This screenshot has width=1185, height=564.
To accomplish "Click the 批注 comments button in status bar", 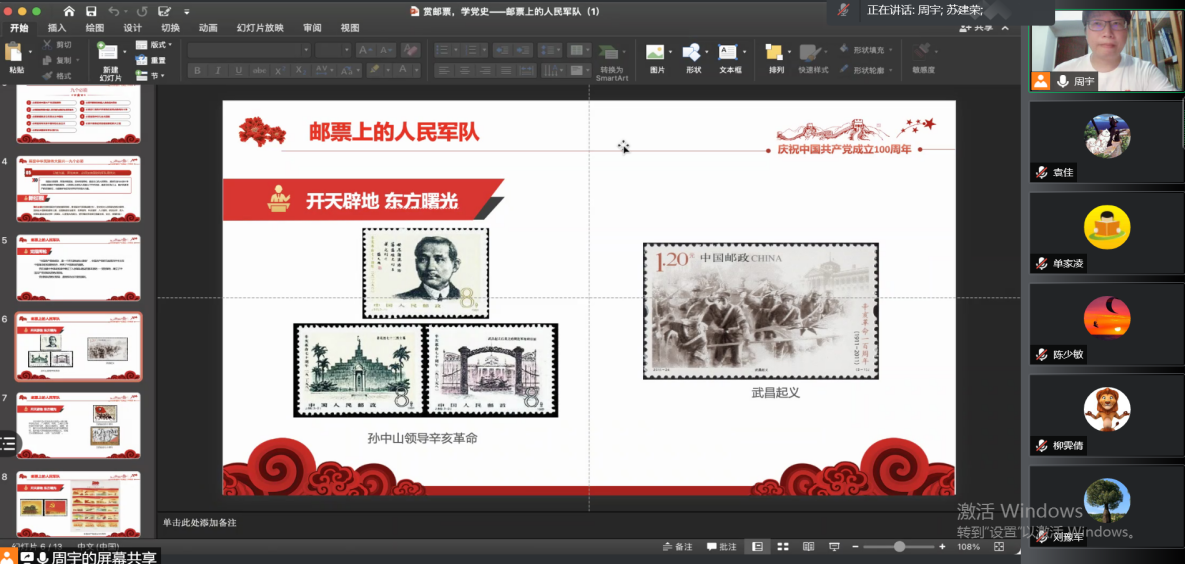I will (x=722, y=547).
